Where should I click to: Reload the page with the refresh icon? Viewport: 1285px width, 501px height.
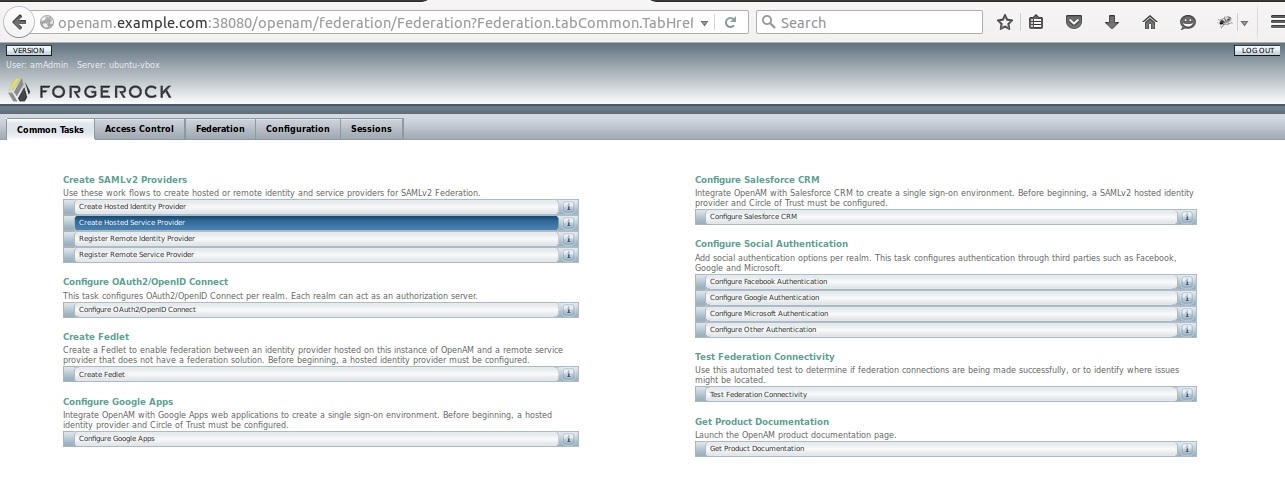click(x=731, y=22)
